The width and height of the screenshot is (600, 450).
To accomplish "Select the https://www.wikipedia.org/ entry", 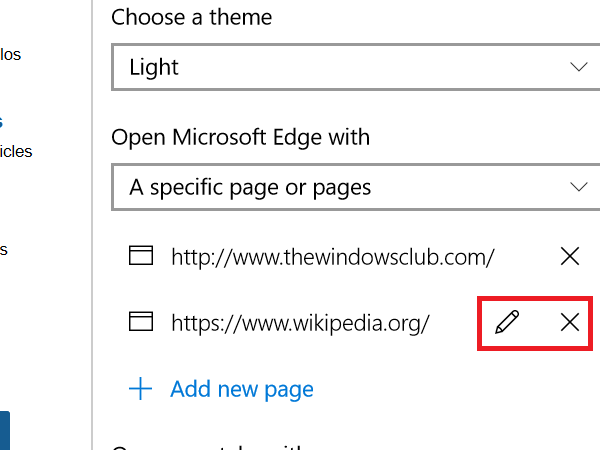I will [x=300, y=322].
